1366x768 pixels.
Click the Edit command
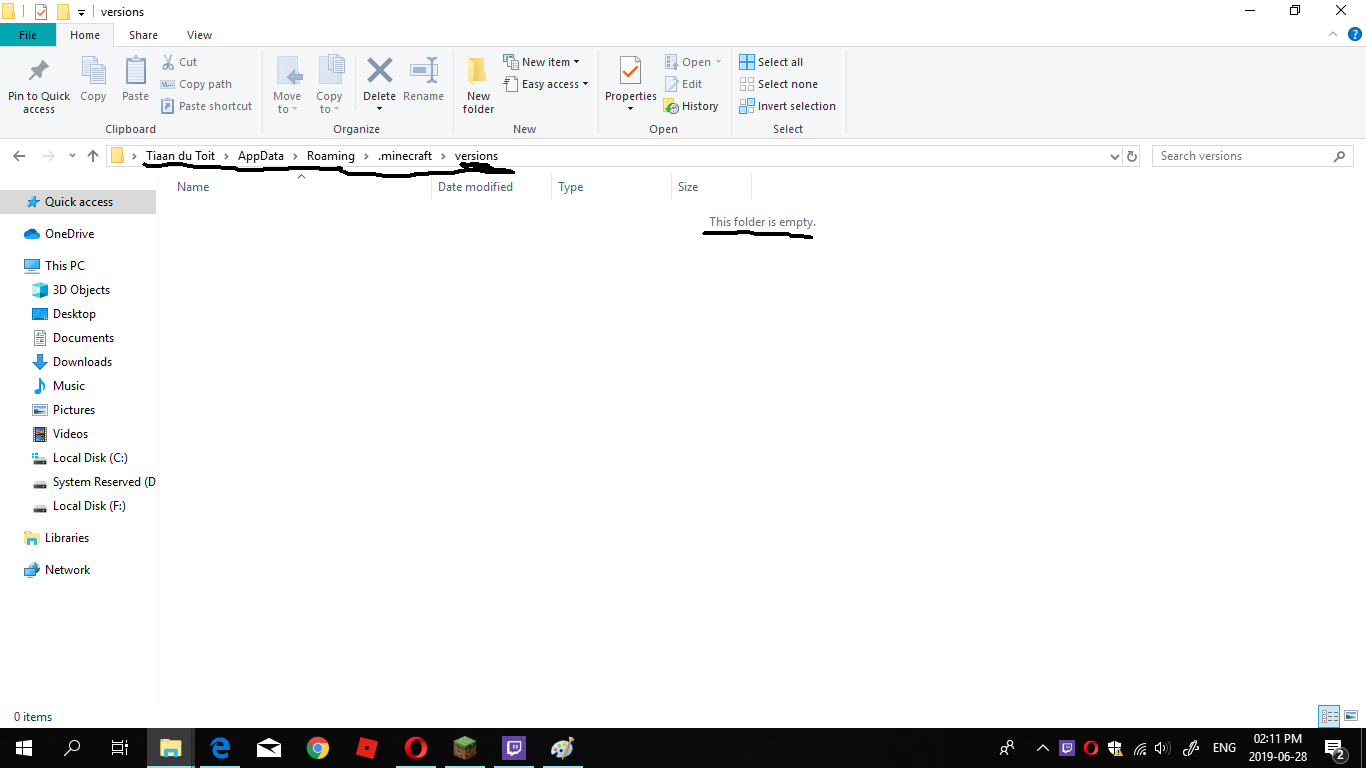click(x=683, y=84)
